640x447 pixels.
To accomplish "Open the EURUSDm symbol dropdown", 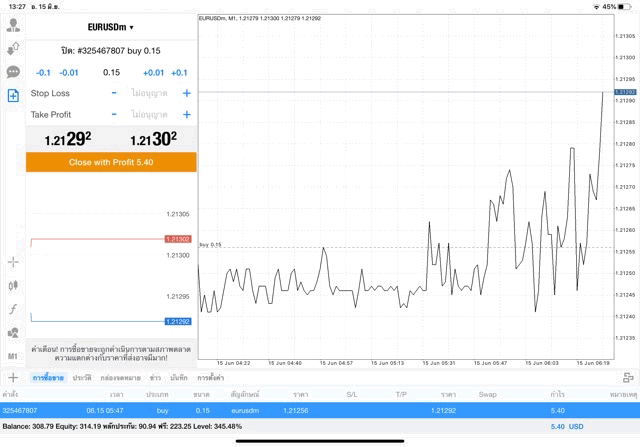I will [x=111, y=27].
